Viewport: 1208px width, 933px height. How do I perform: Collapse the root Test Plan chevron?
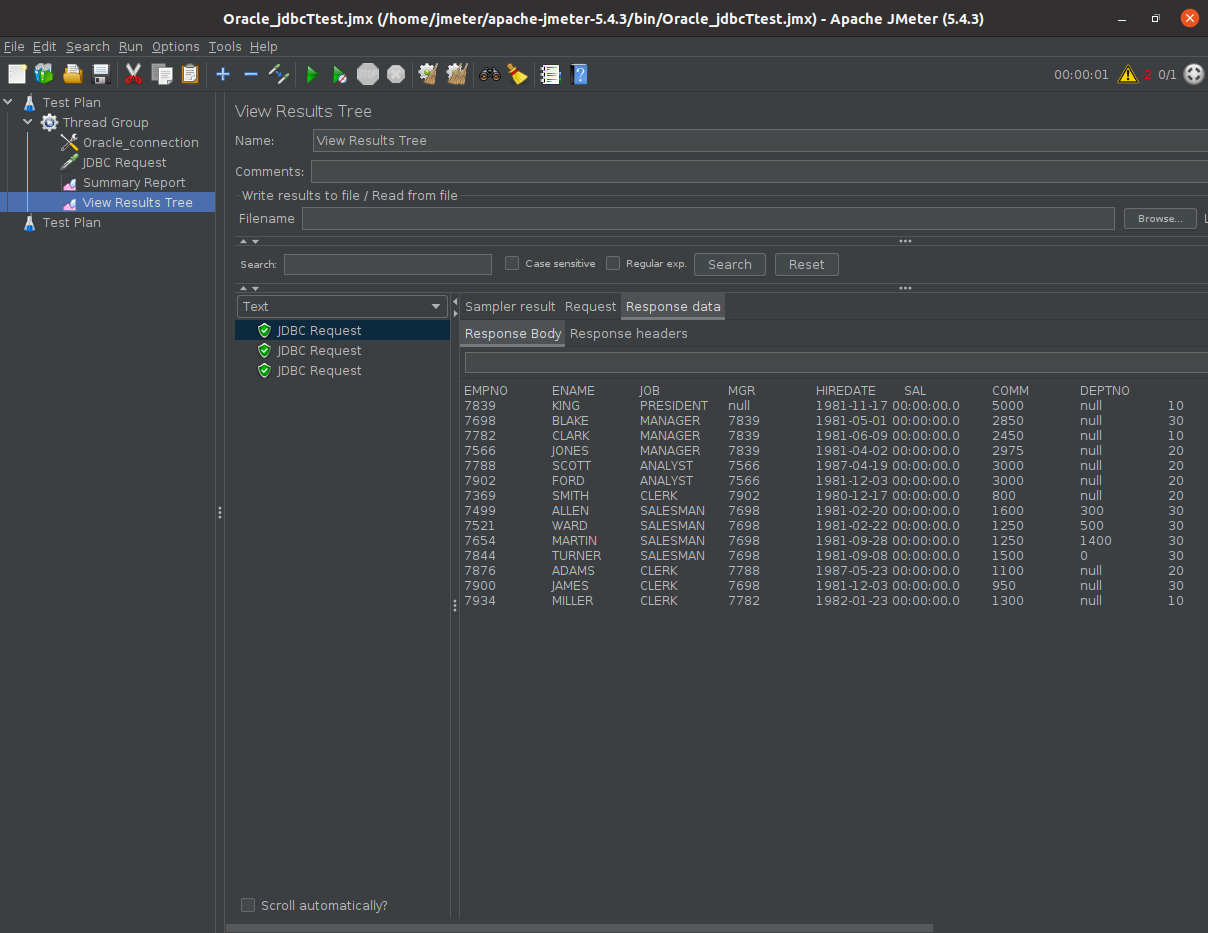tap(9, 102)
